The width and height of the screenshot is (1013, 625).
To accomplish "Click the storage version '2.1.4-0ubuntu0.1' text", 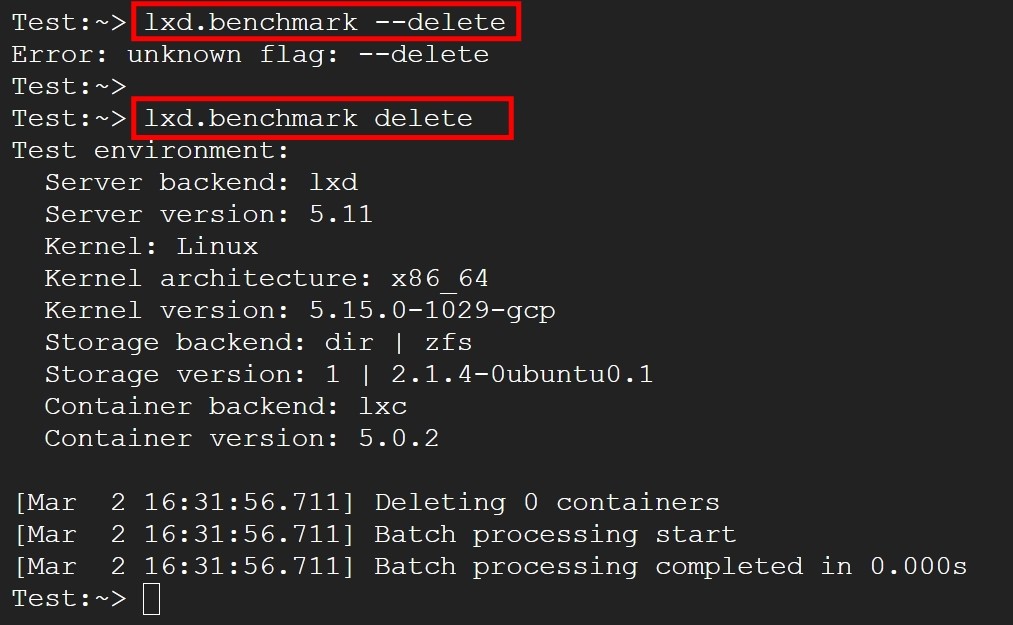I will pos(522,374).
